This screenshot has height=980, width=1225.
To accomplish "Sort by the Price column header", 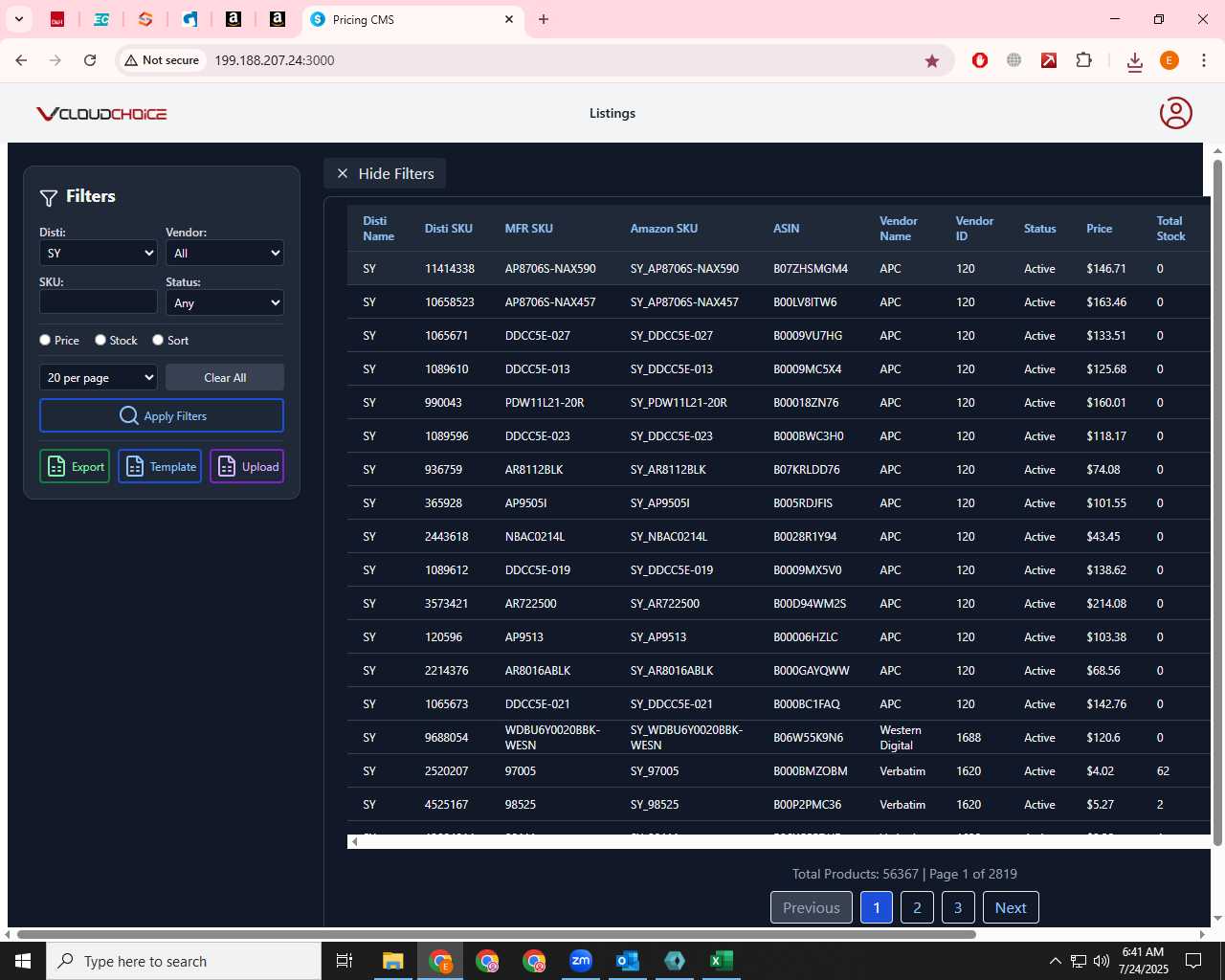I will point(1099,229).
